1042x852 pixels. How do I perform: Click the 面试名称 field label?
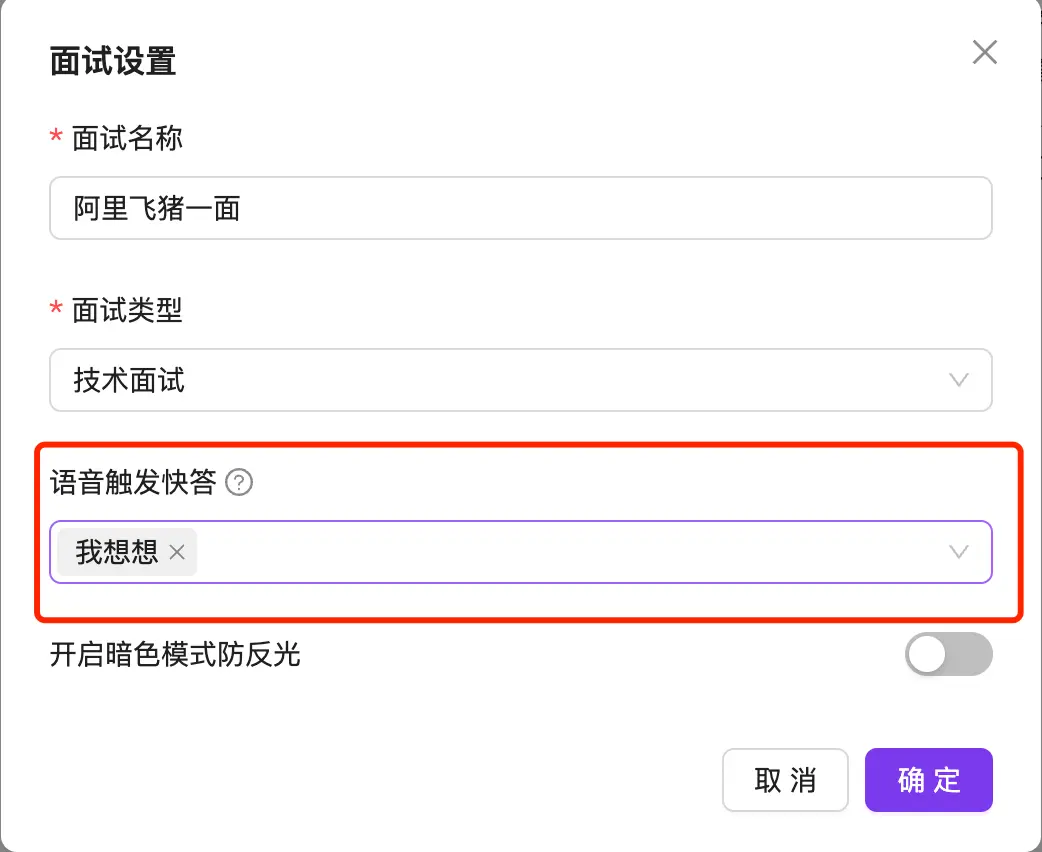click(x=127, y=138)
